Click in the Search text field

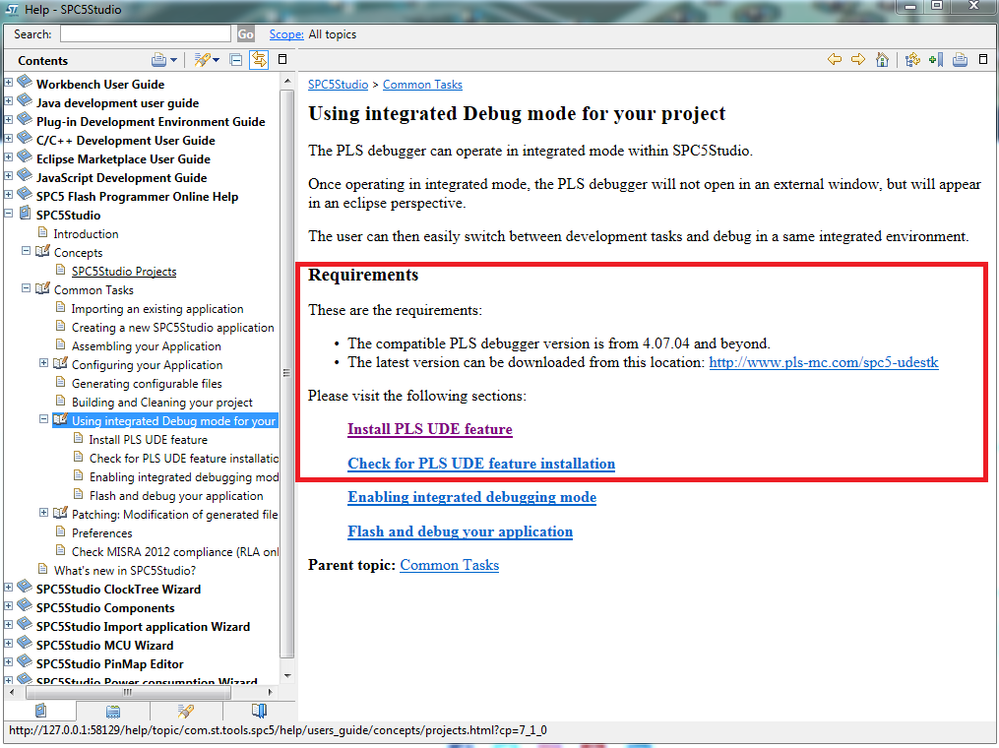145,34
